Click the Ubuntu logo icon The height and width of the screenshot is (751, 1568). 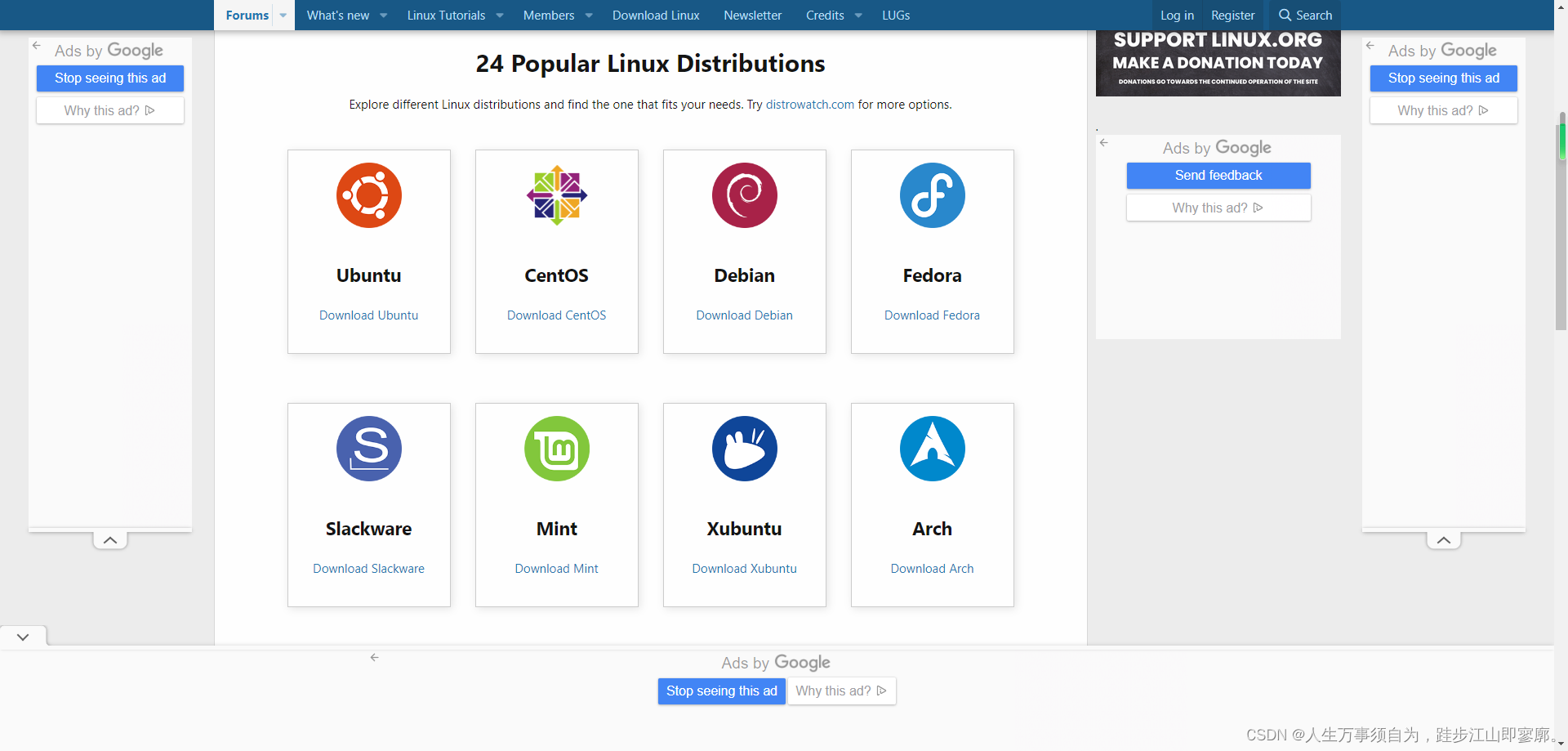368,195
